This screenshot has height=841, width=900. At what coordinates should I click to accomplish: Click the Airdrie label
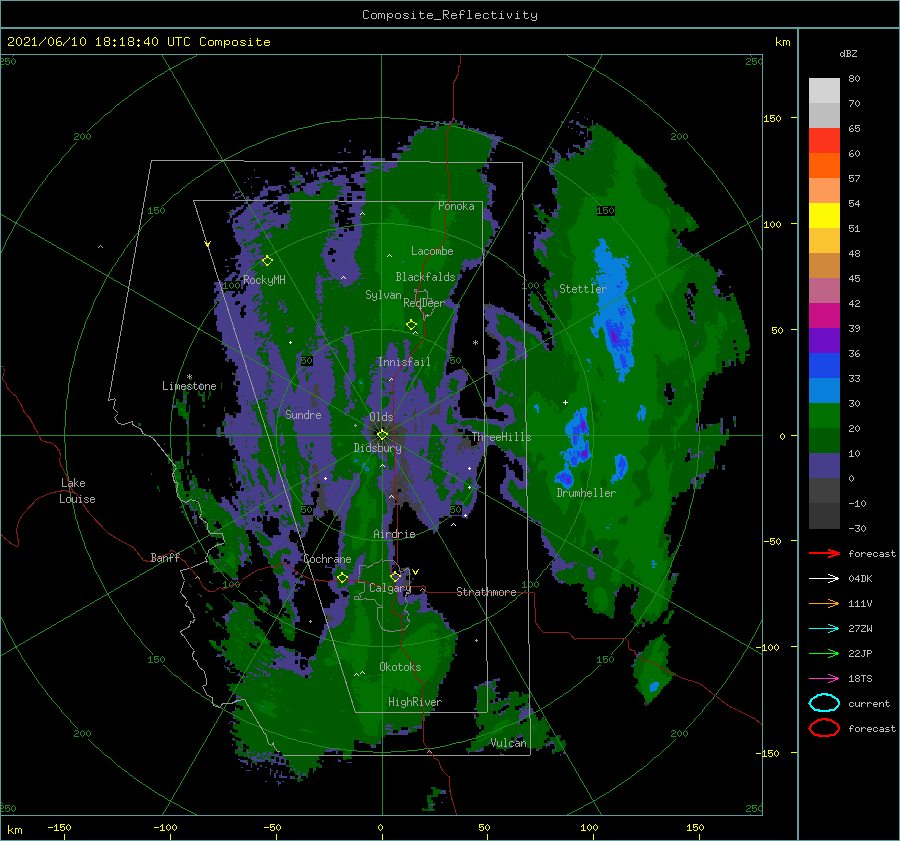[x=394, y=534]
